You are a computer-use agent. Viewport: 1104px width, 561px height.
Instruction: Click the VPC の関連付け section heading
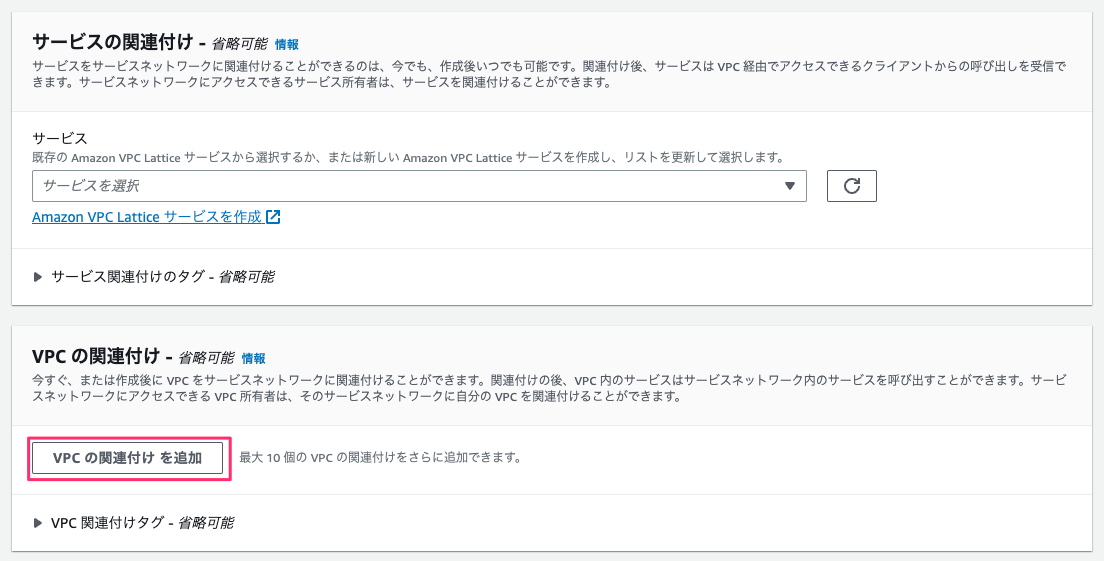click(x=97, y=356)
